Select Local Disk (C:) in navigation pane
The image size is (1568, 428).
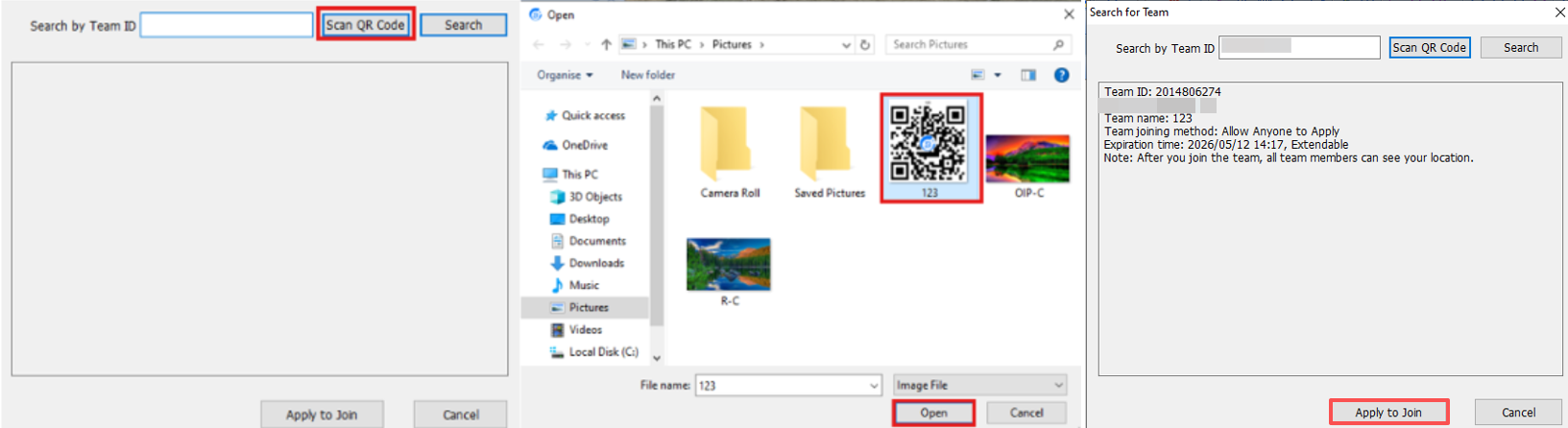594,352
